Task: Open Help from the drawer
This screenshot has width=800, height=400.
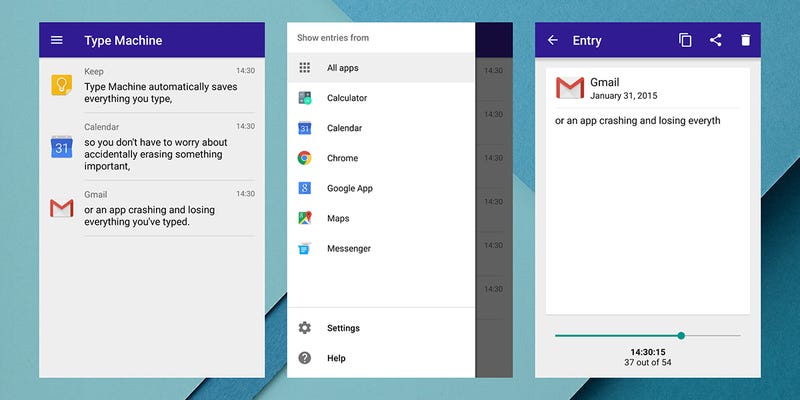Action: coord(381,358)
